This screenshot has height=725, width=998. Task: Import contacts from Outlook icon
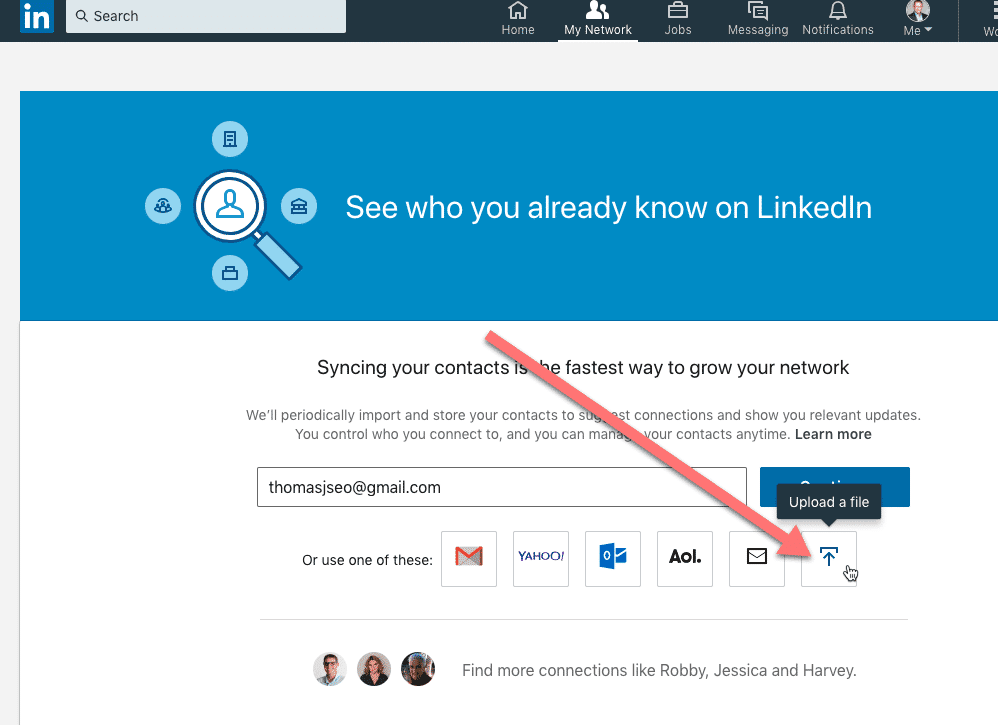[x=613, y=559]
